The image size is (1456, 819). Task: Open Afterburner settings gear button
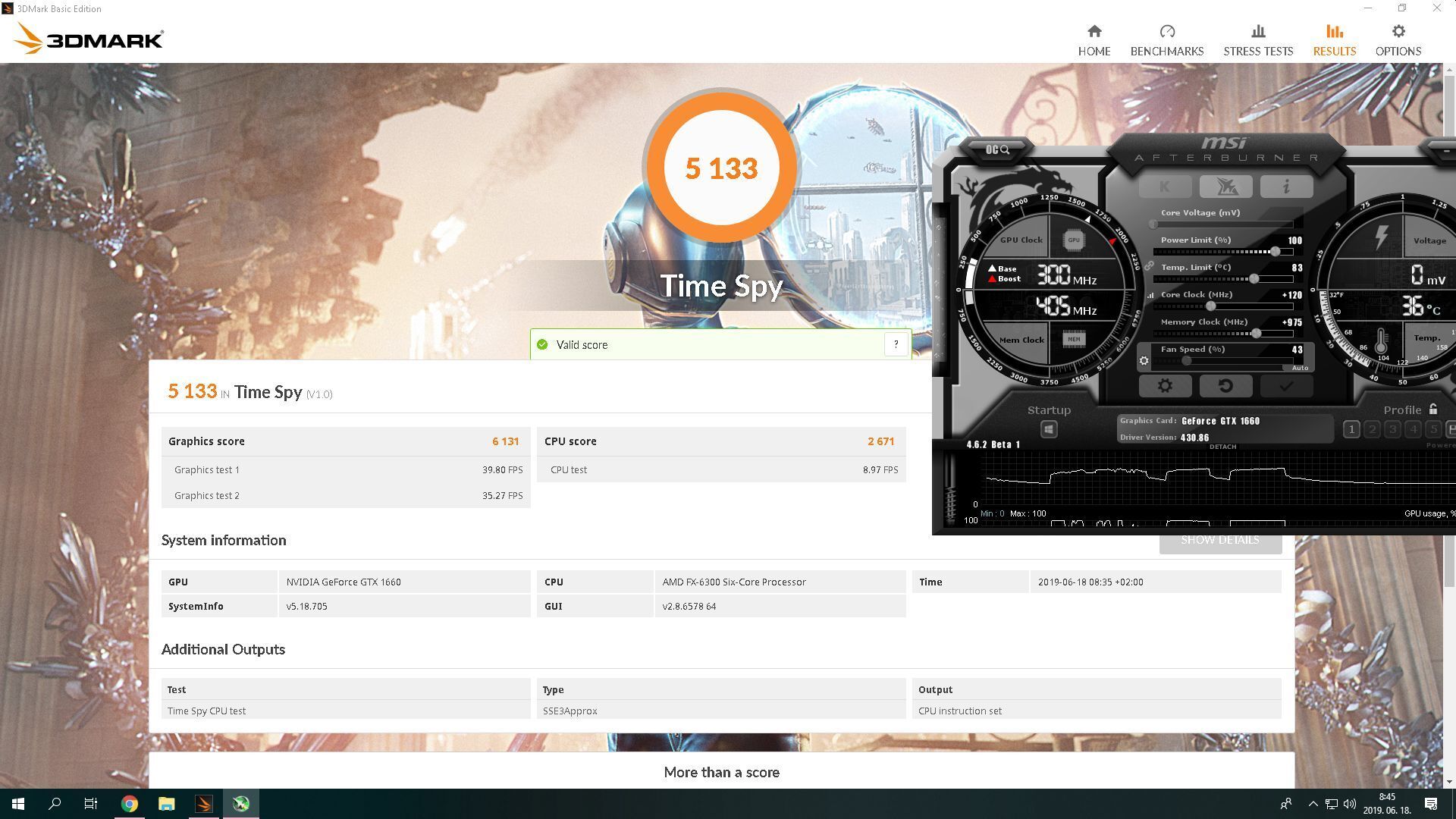click(1164, 386)
